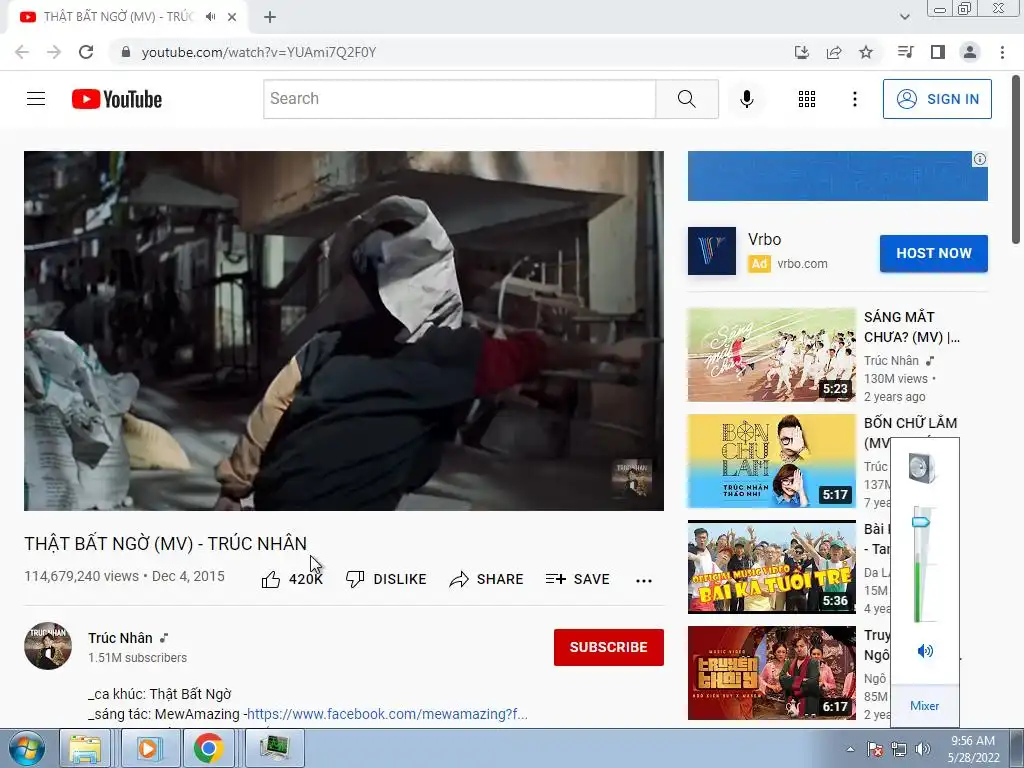Viewport: 1024px width, 768px height.
Task: Click the install app icon in address bar
Action: pos(801,52)
